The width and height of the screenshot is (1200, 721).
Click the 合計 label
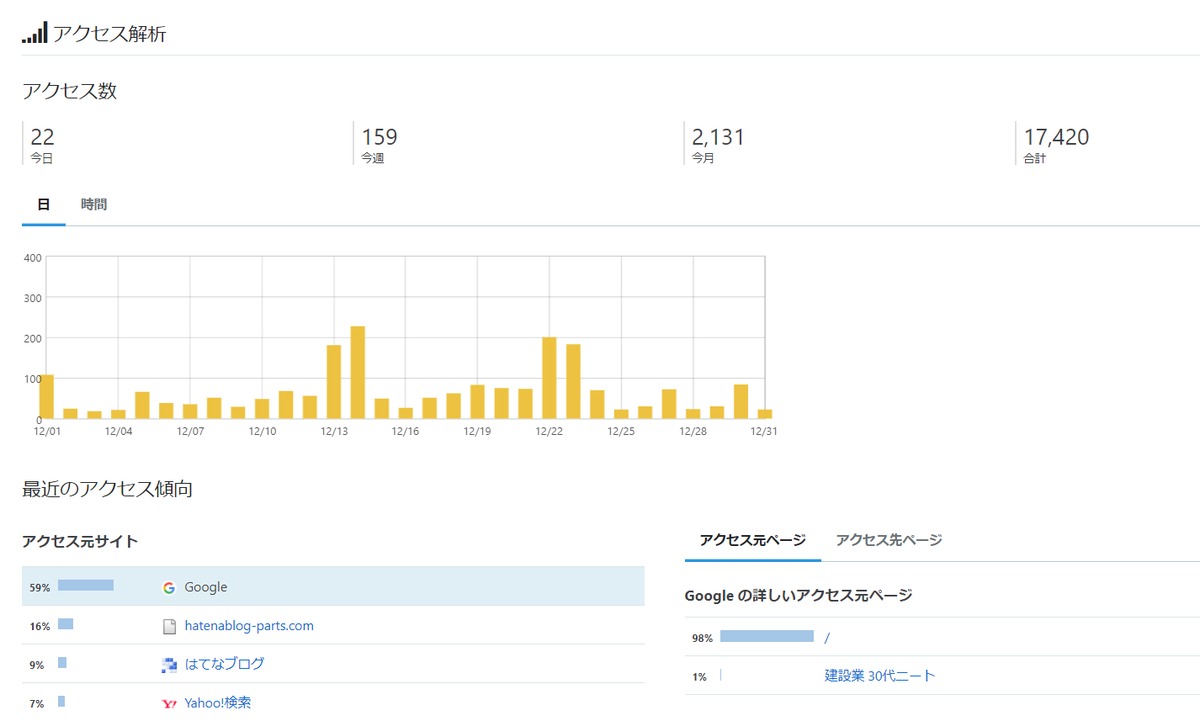tap(1034, 158)
